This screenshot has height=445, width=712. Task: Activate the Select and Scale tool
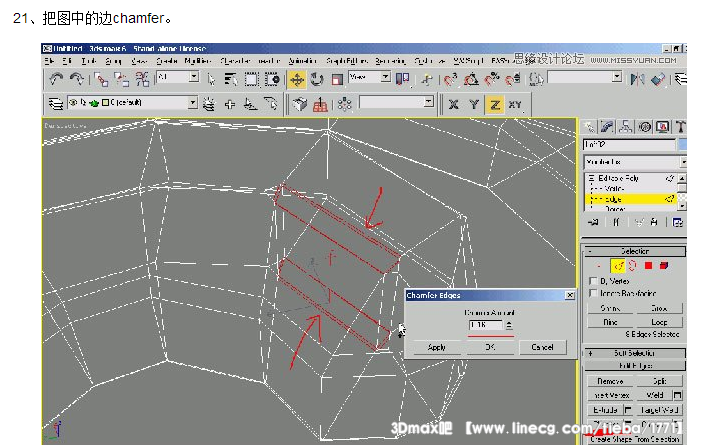pos(337,79)
